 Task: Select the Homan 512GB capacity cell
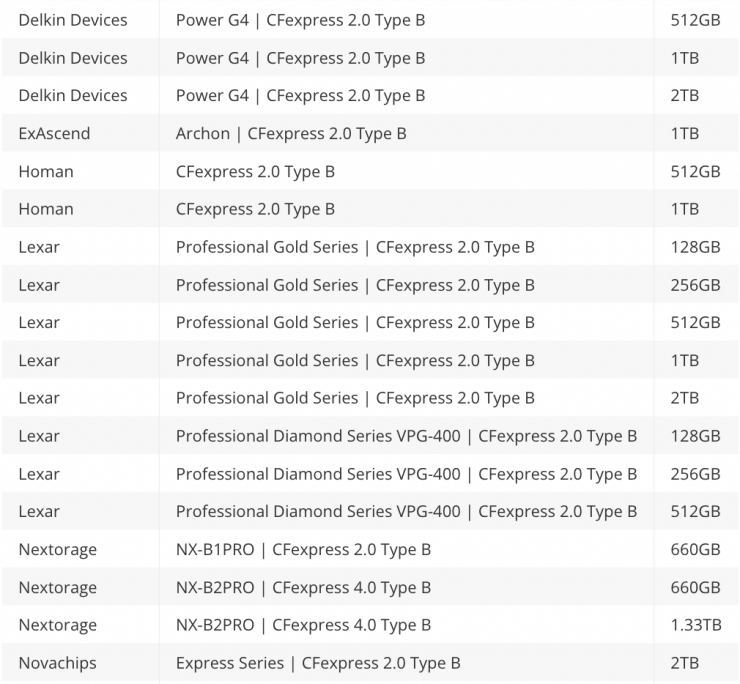695,171
